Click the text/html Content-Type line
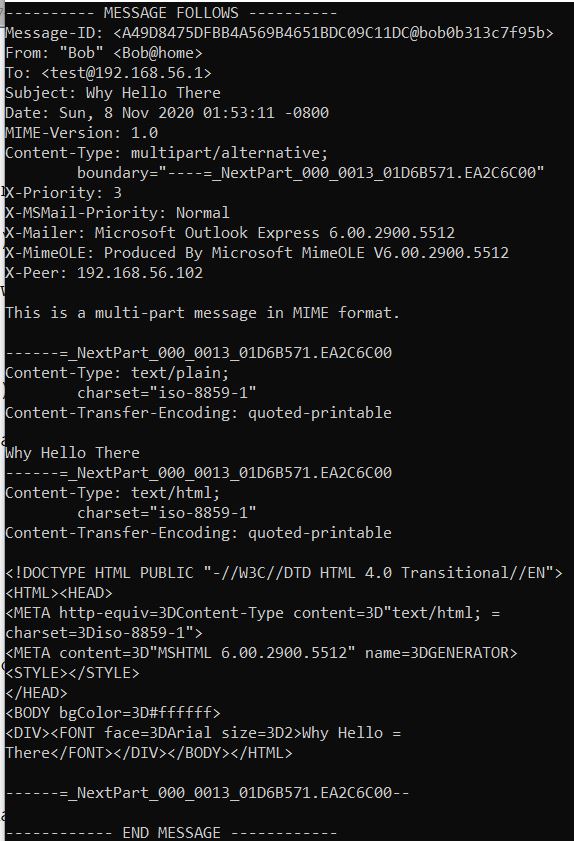Screen dimensions: 574x841 click(x=113, y=493)
